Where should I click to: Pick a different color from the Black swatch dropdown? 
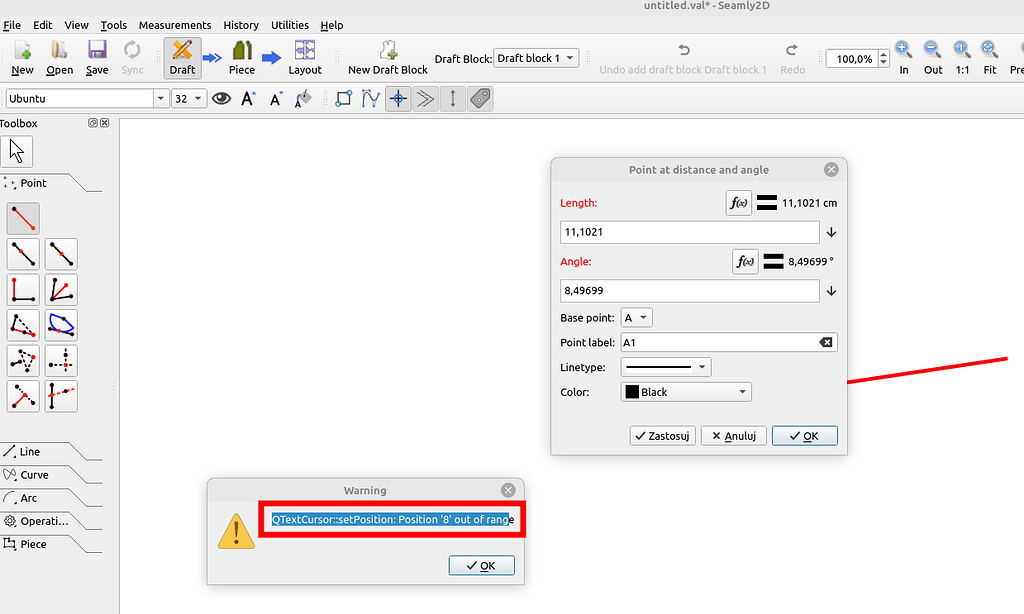coord(685,392)
